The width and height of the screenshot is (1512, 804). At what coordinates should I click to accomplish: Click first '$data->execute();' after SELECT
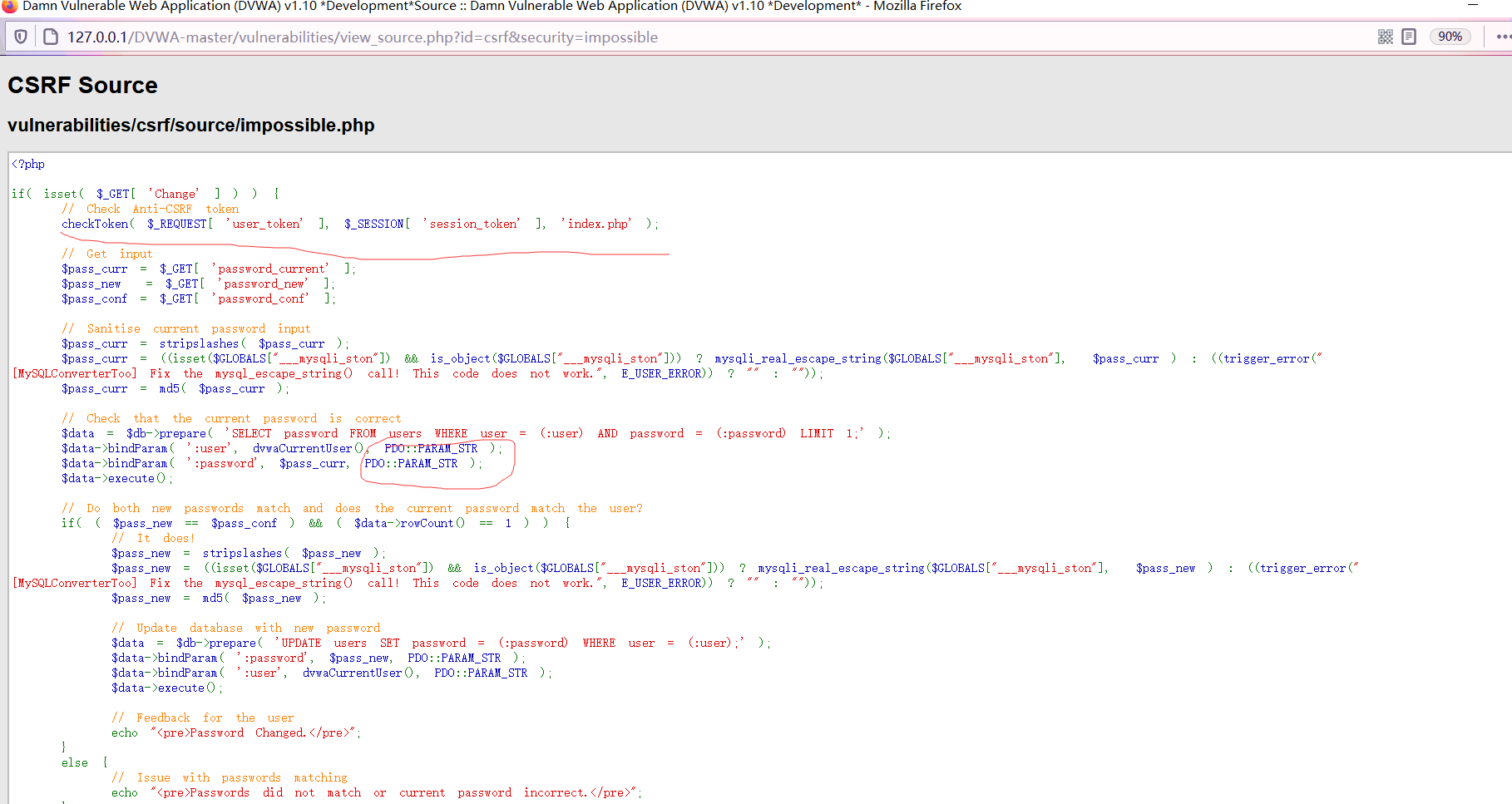(117, 478)
